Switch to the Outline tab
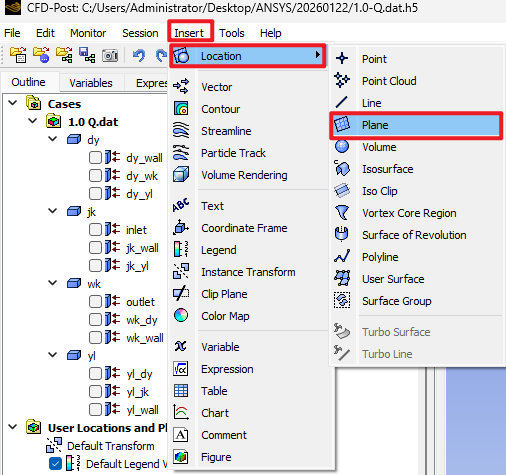Screen dimensions: 506x475 pos(28,82)
